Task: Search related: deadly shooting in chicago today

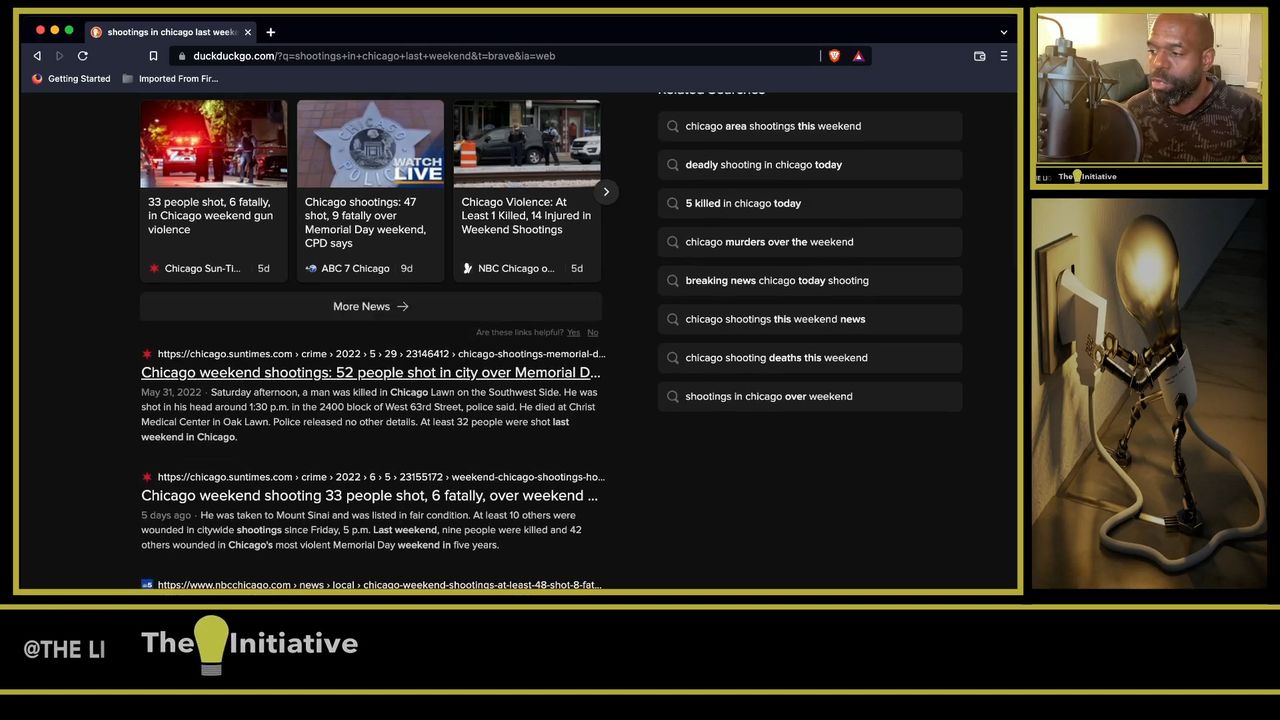Action: [x=763, y=165]
